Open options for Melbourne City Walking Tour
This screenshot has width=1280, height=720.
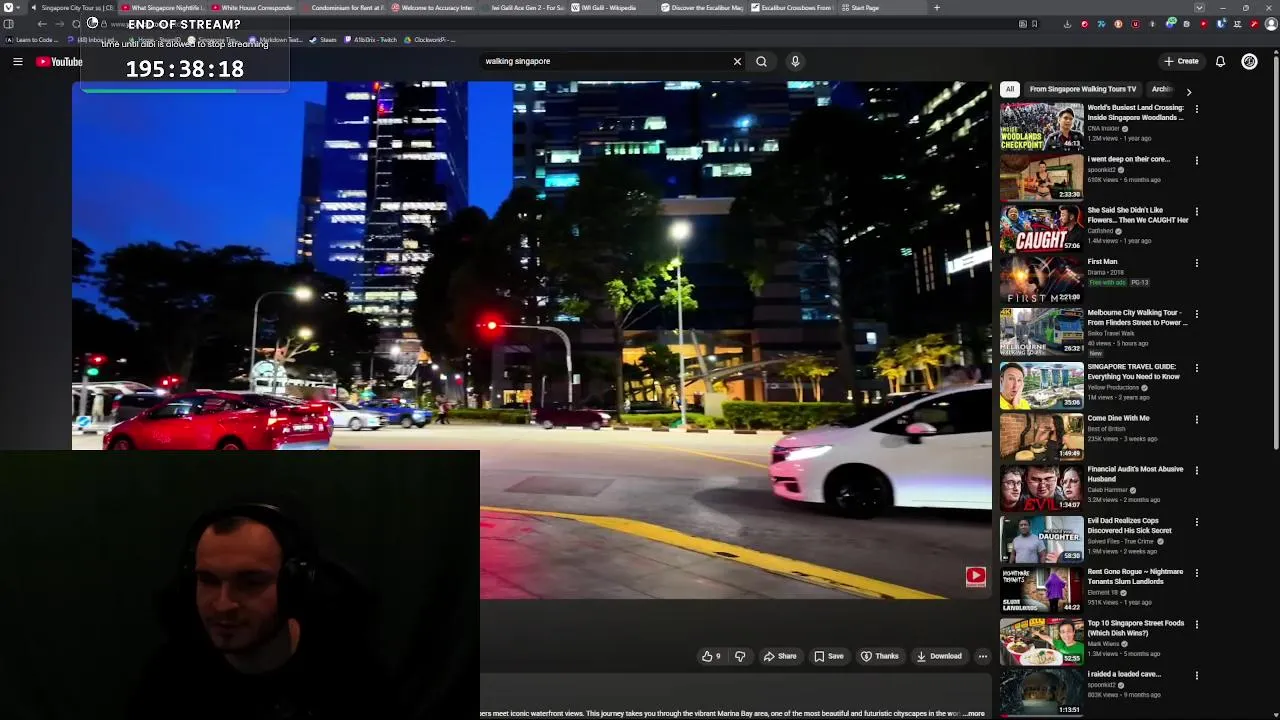[1196, 314]
